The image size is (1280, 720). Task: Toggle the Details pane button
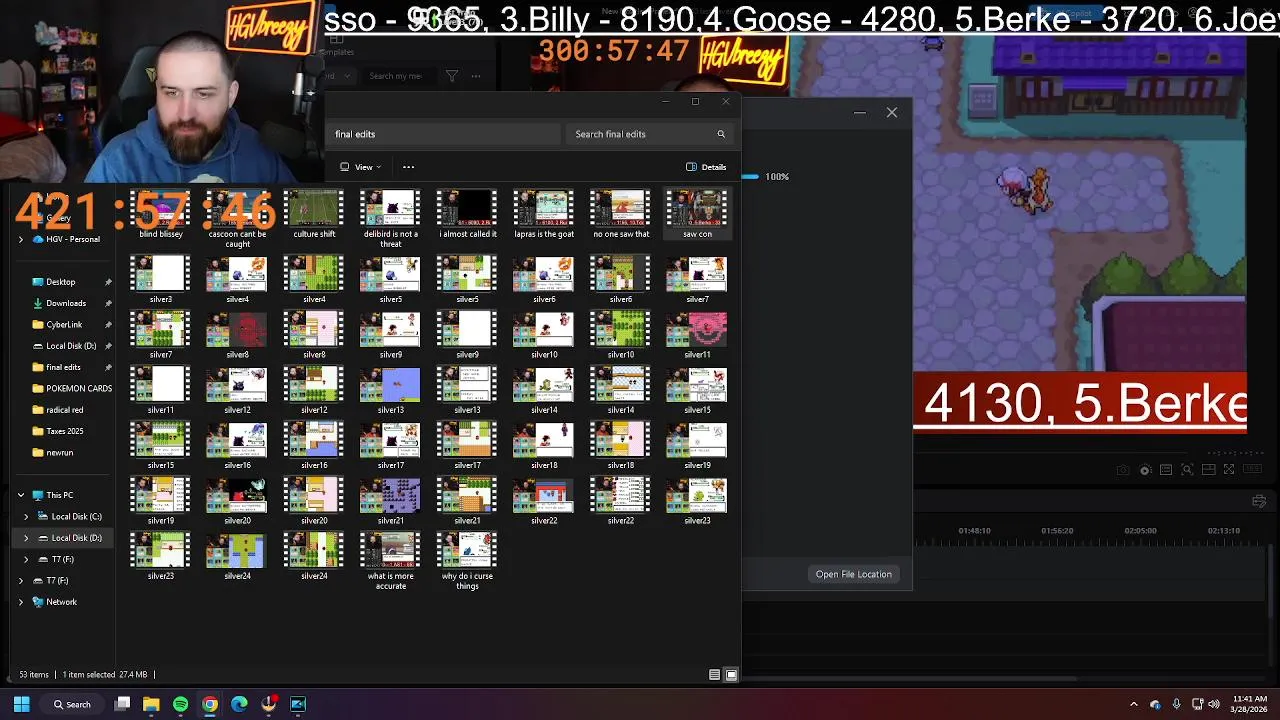(x=706, y=167)
